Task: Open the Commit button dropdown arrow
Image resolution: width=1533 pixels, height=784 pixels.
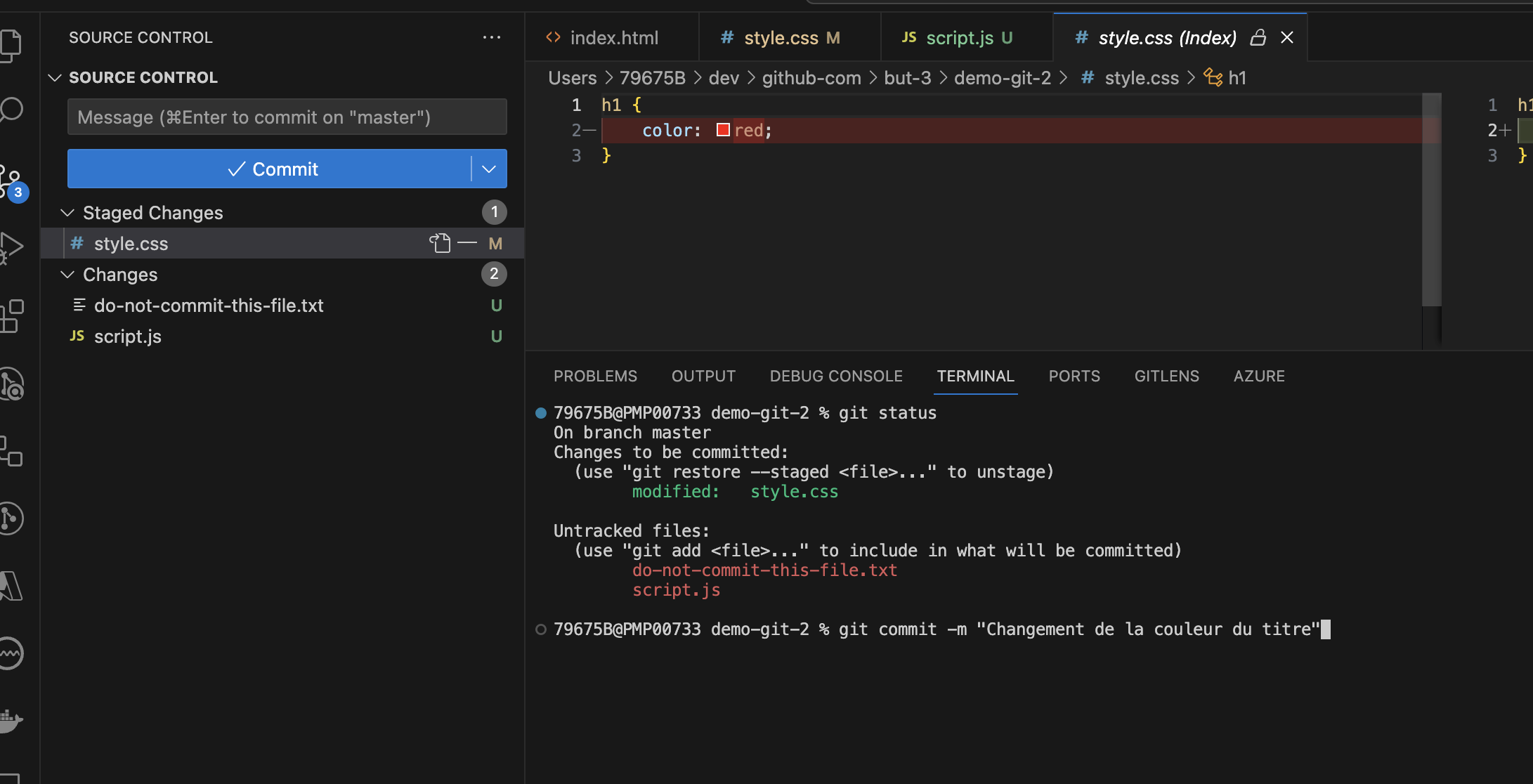Action: pos(489,169)
